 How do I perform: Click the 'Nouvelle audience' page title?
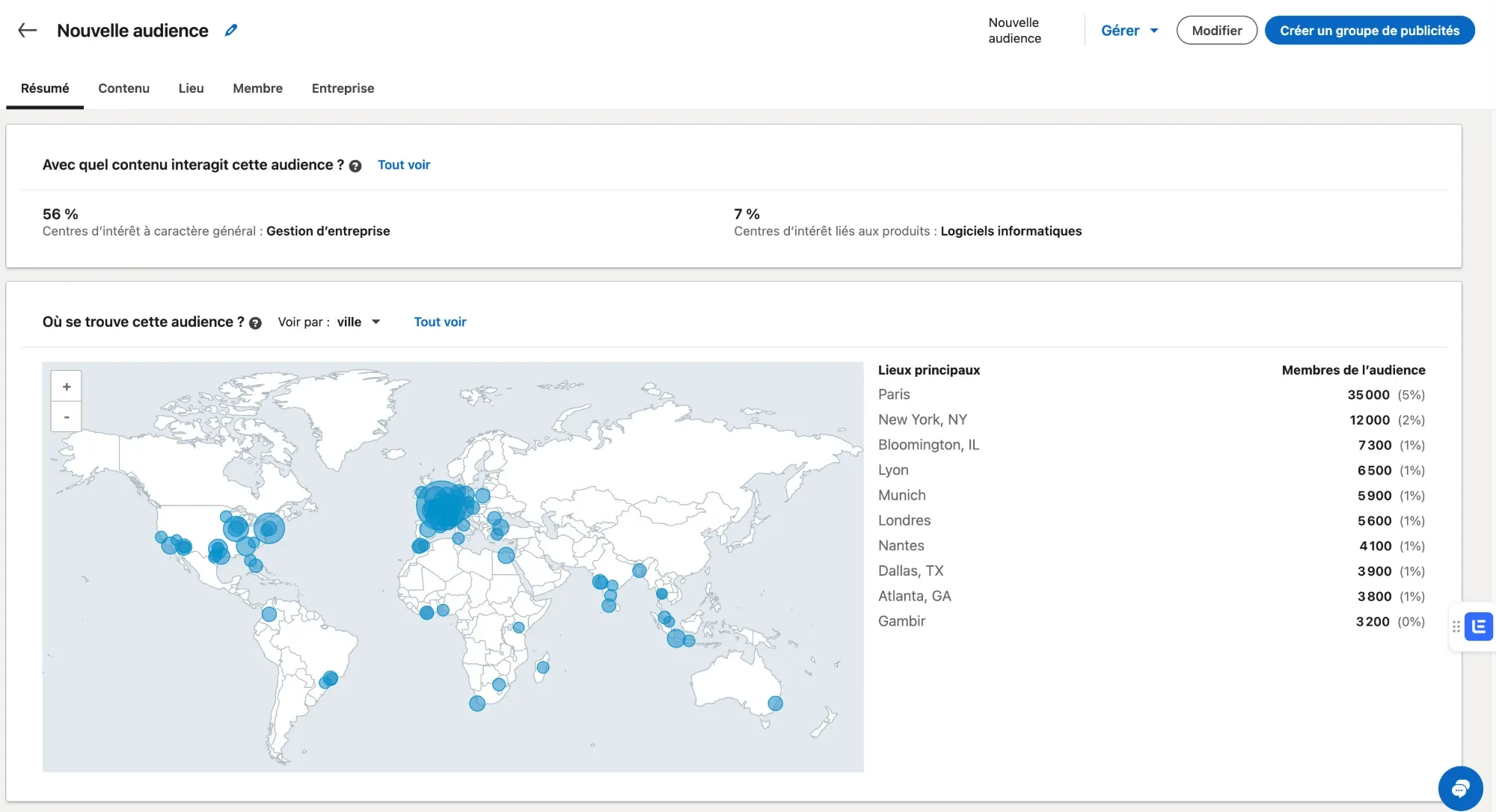132,31
